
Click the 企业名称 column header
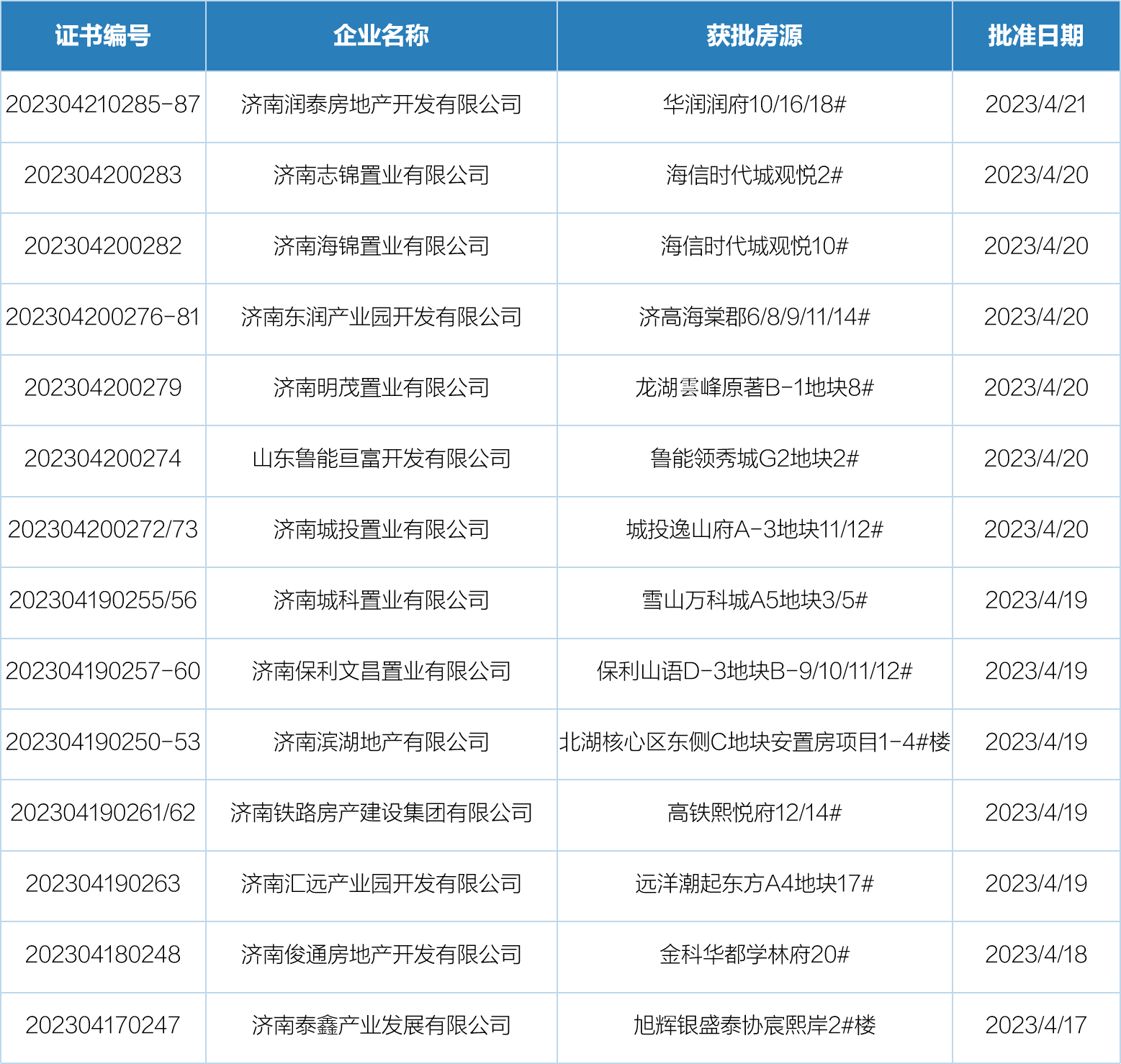pyautogui.click(x=381, y=35)
